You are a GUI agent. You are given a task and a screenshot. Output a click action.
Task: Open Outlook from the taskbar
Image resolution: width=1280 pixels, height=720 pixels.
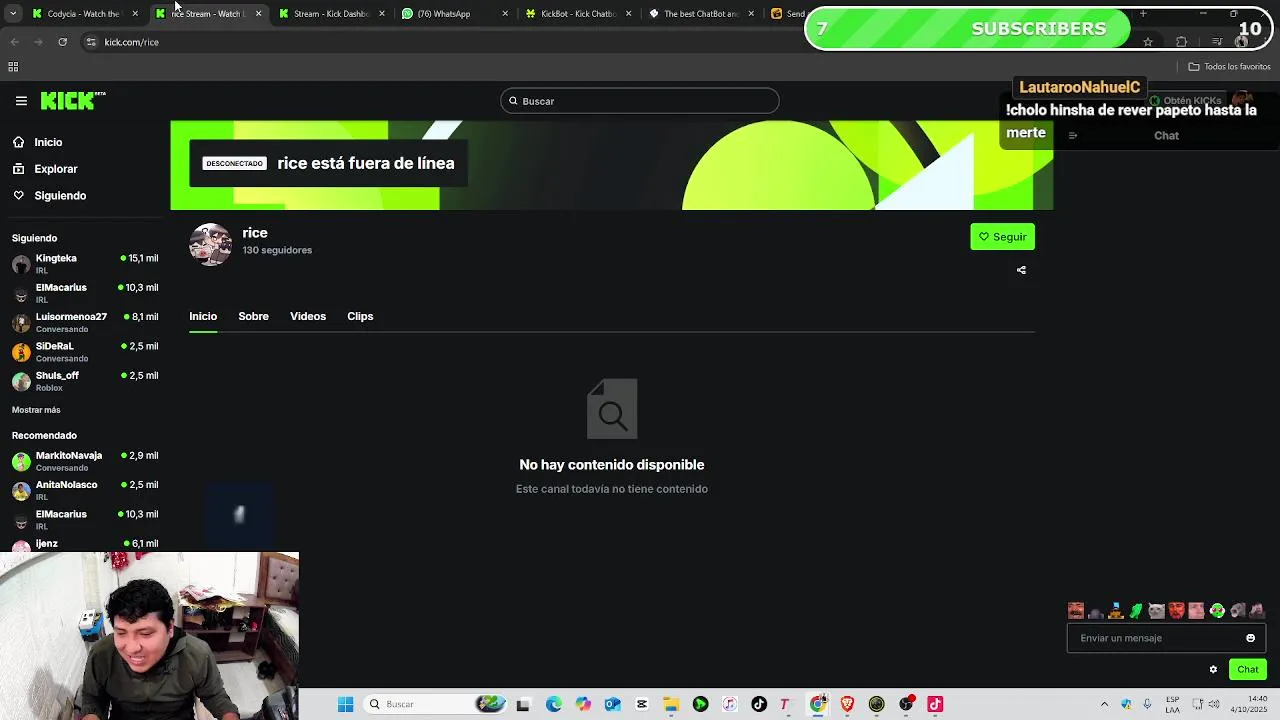pyautogui.click(x=612, y=704)
